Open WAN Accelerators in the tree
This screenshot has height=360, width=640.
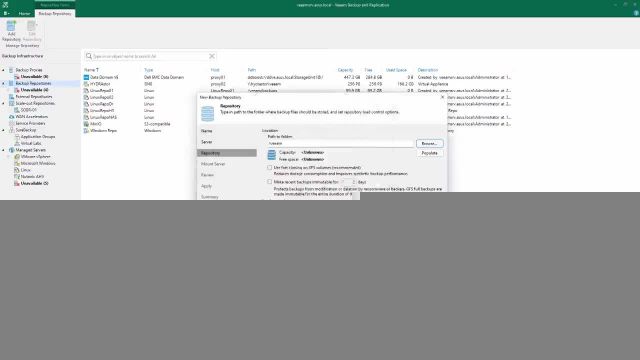(31, 117)
